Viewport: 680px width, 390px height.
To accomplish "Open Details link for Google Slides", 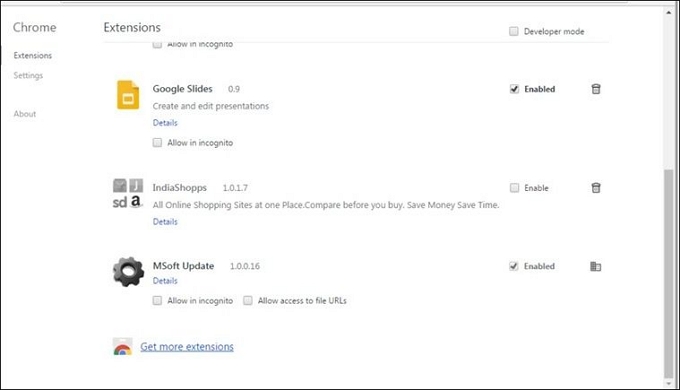I will (x=165, y=123).
